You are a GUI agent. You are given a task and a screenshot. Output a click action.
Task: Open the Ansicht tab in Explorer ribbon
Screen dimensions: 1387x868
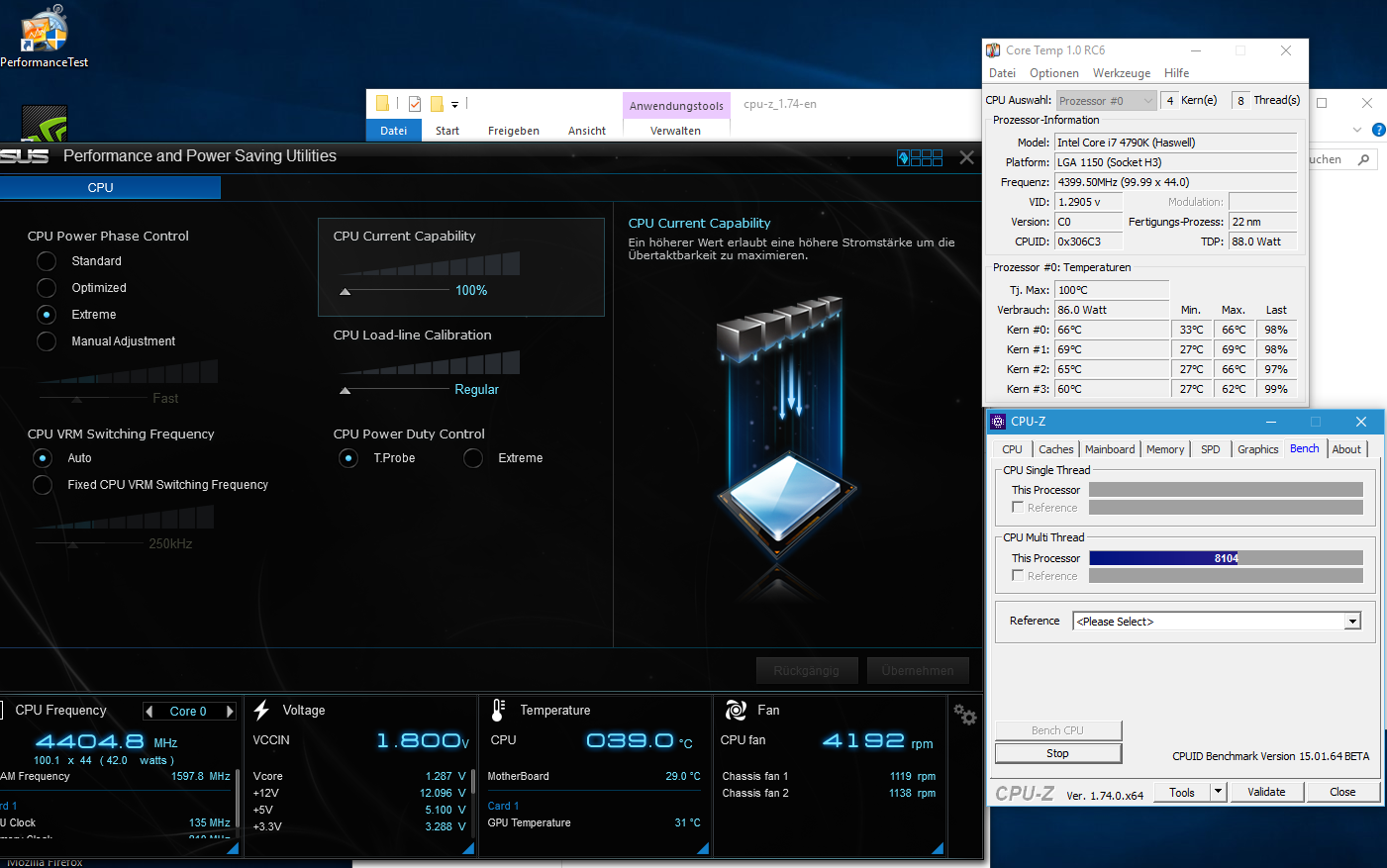pos(587,131)
